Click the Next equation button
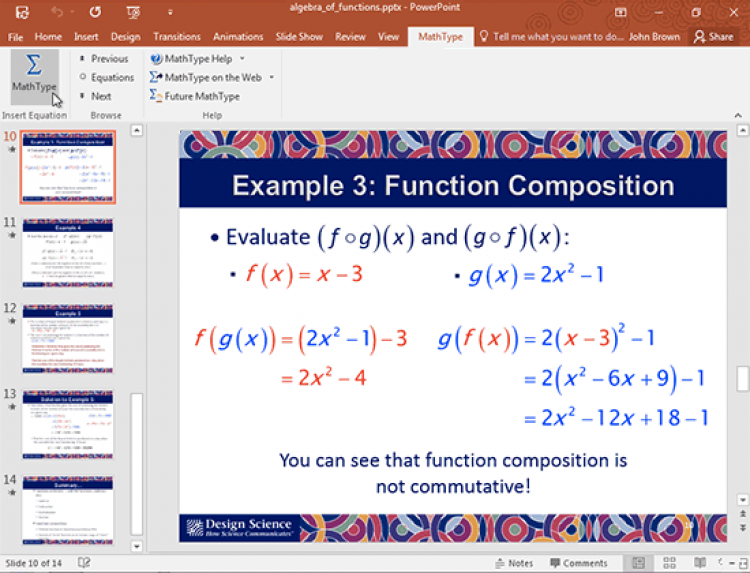This screenshot has height=573, width=750. pos(96,96)
